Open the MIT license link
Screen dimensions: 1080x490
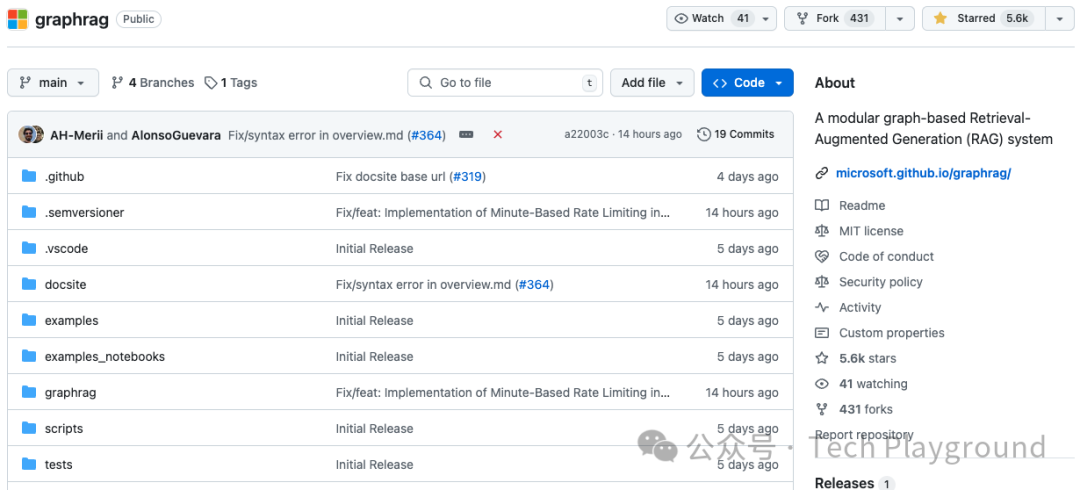[x=871, y=231]
